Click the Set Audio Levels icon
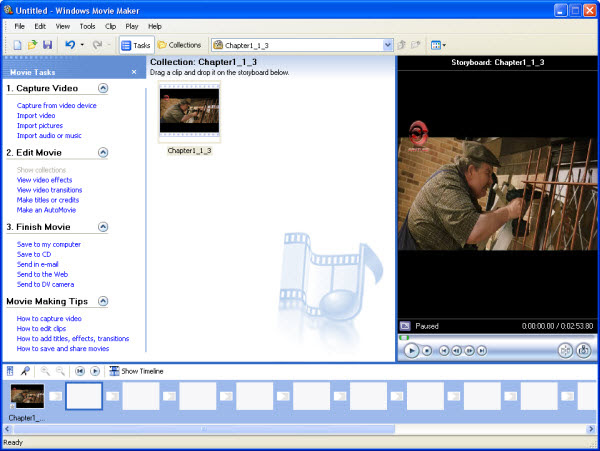This screenshot has width=600, height=451. [x=10, y=371]
